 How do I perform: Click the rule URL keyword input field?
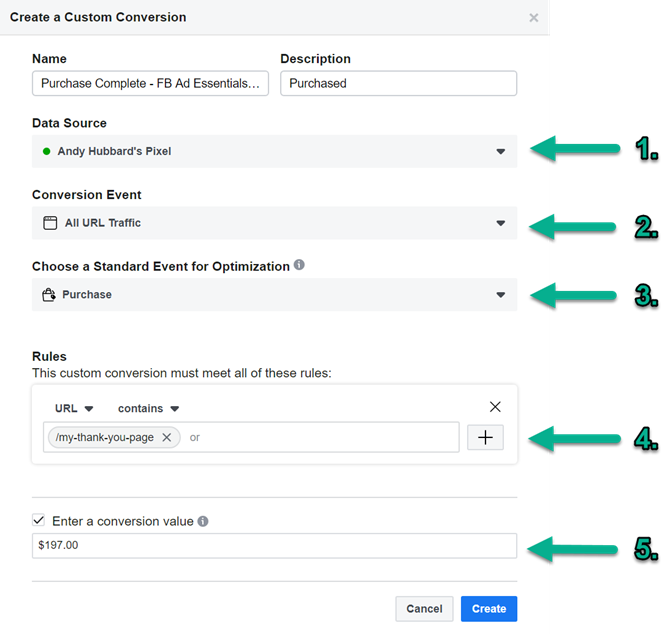tap(320, 437)
